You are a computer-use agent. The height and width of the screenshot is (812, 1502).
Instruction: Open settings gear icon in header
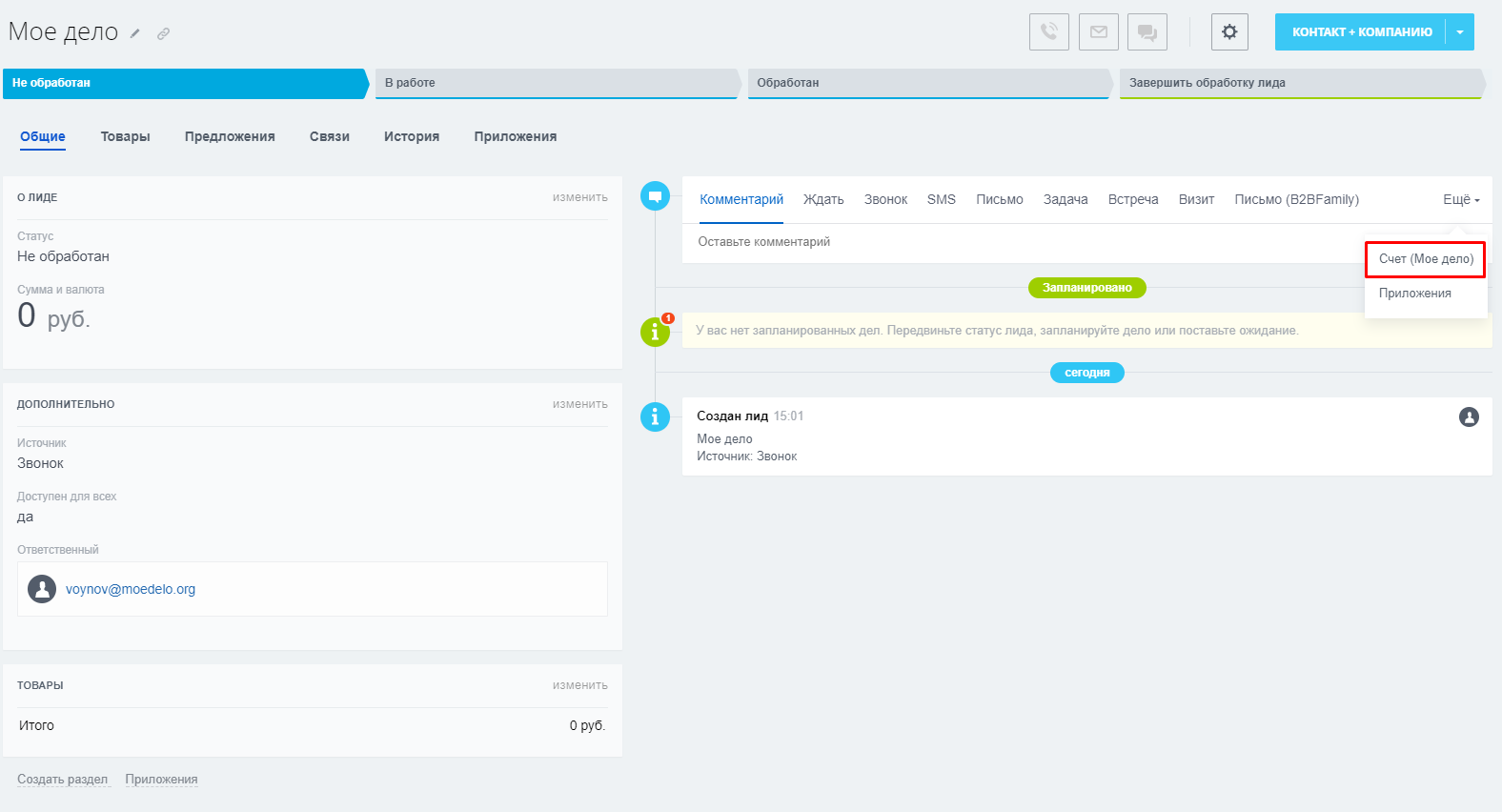[x=1229, y=32]
